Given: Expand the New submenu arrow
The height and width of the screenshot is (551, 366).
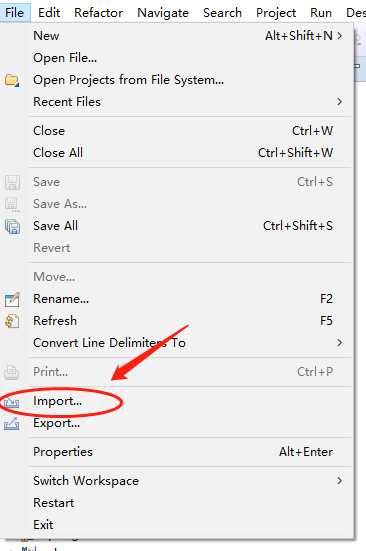Looking at the screenshot, I should coord(339,35).
